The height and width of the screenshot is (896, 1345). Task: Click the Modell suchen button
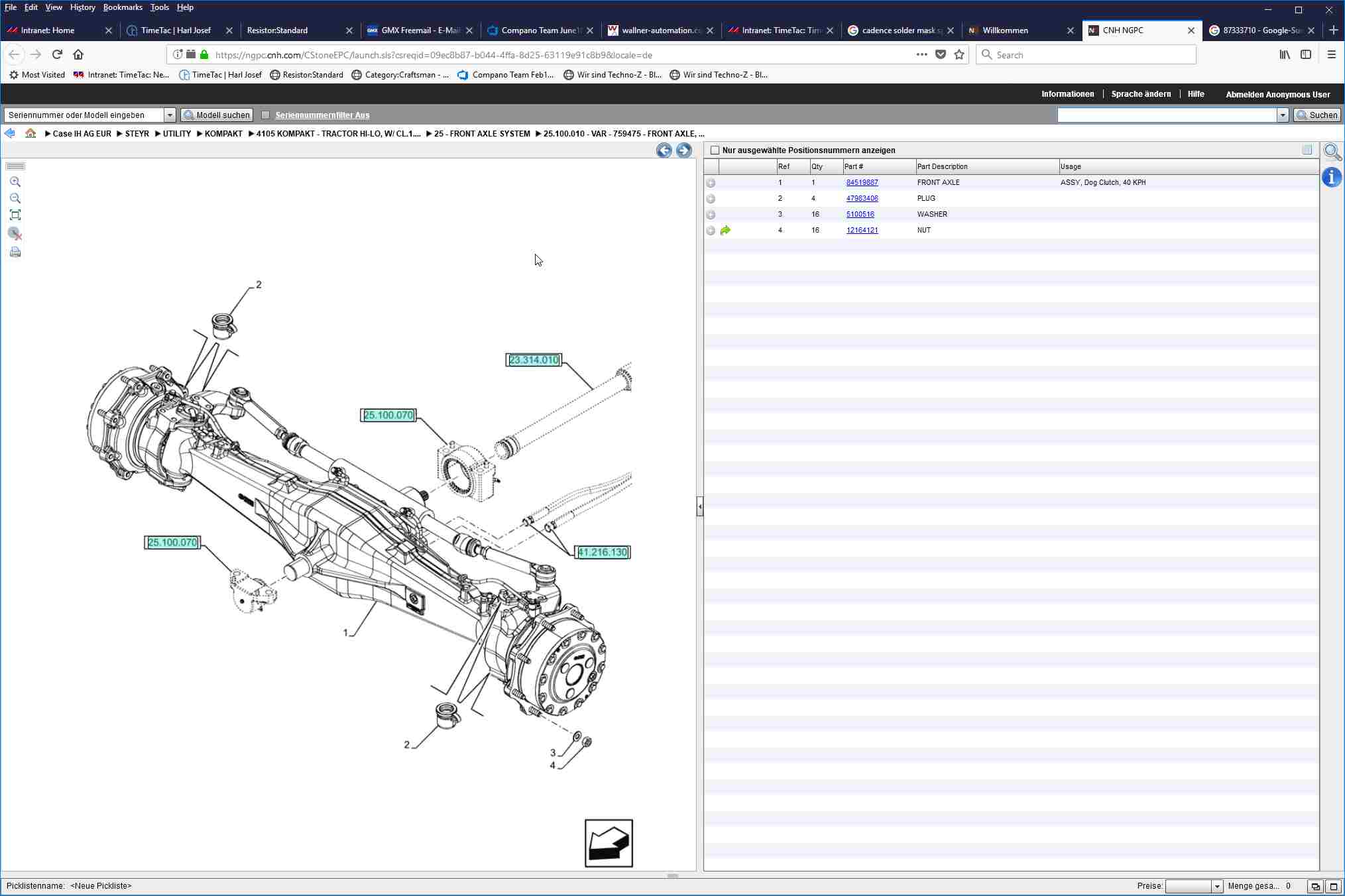click(x=217, y=115)
